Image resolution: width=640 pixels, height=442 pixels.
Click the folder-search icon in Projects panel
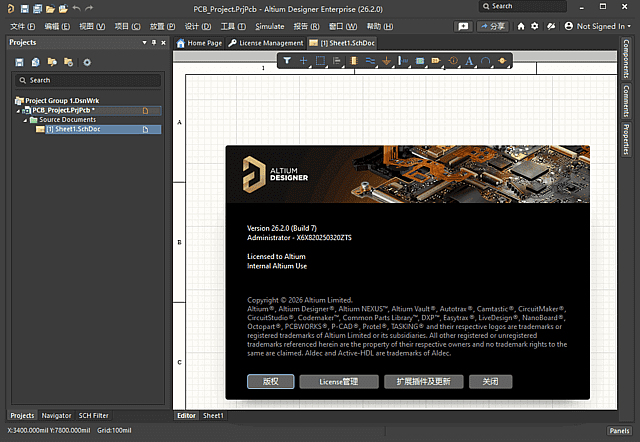pos(52,62)
